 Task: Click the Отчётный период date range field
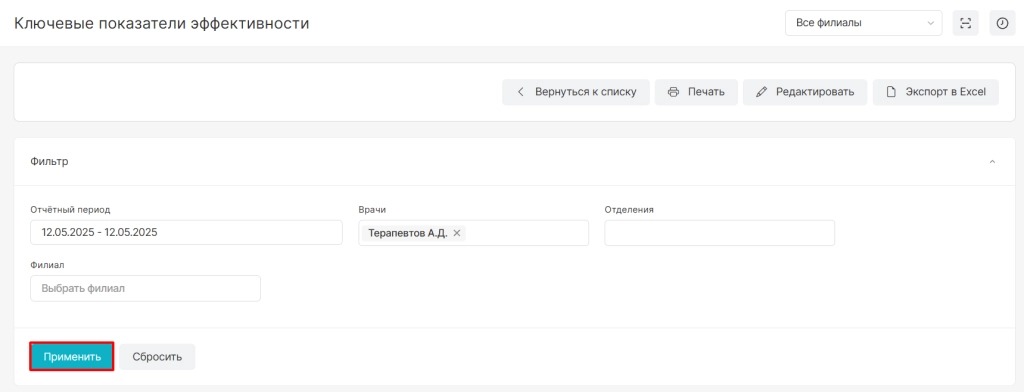186,232
